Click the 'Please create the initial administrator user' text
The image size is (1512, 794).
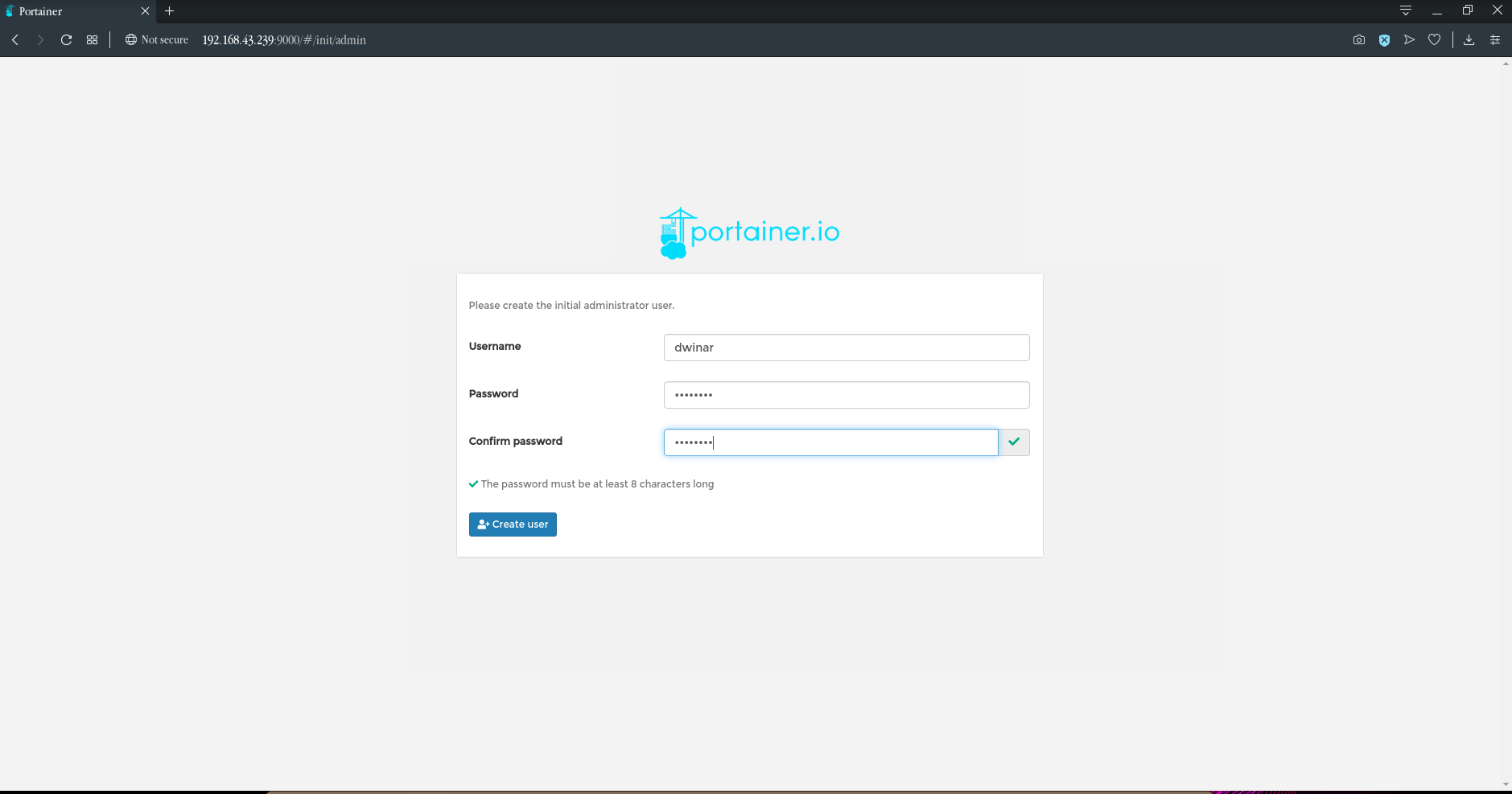(571, 306)
